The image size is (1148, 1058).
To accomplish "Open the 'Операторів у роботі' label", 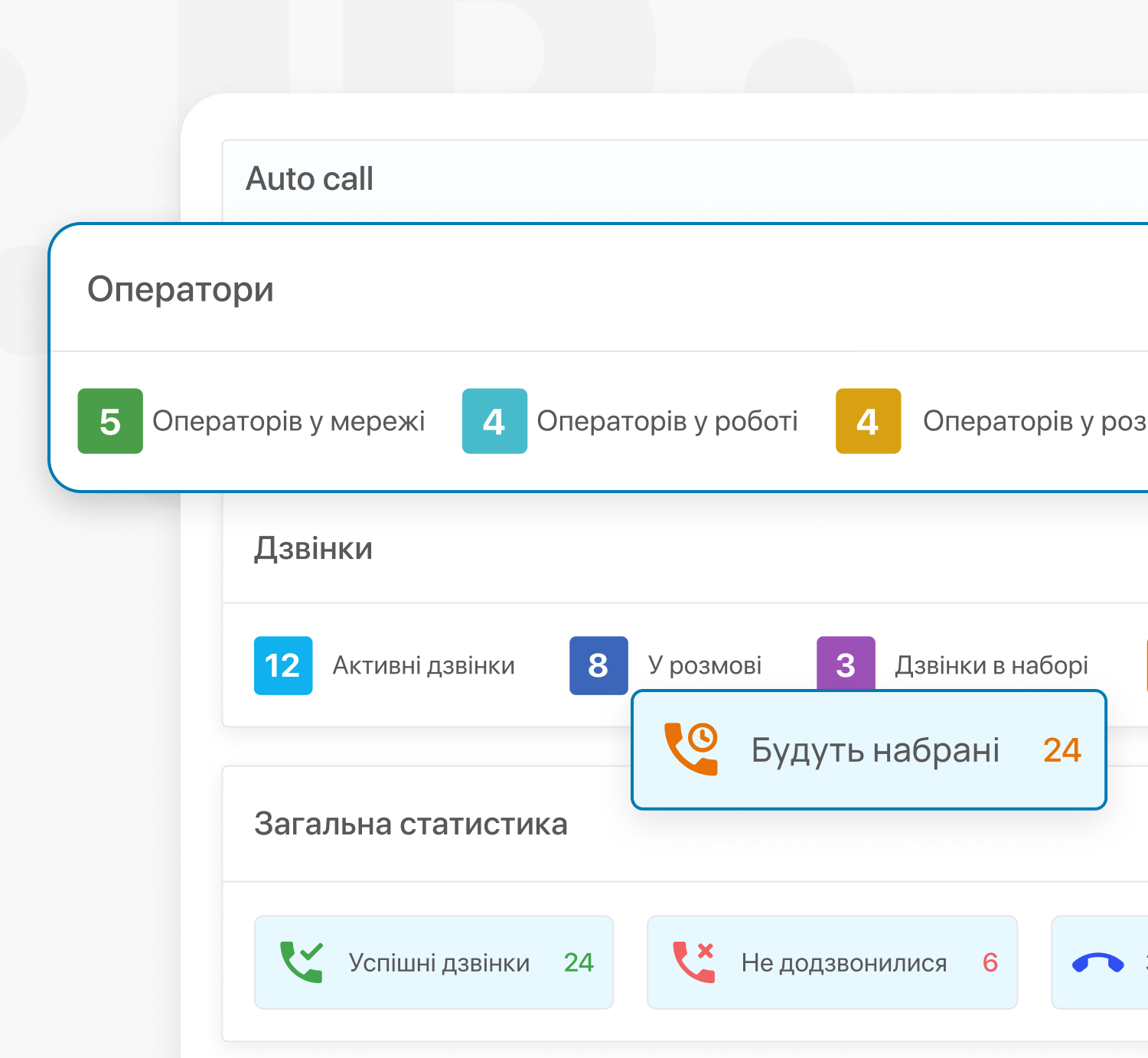I will coord(667,421).
